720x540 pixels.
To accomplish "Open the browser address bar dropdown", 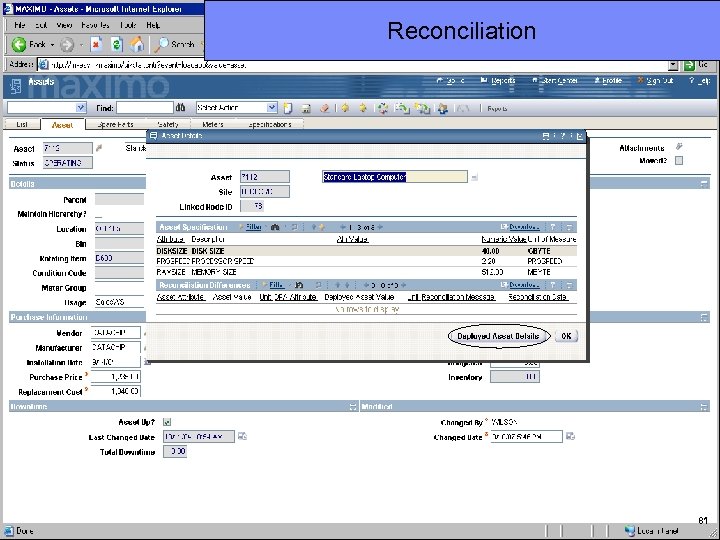I will pyautogui.click(x=673, y=65).
